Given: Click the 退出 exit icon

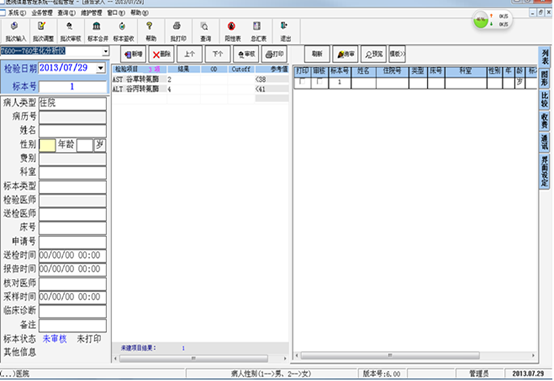Looking at the screenshot, I should point(285,31).
